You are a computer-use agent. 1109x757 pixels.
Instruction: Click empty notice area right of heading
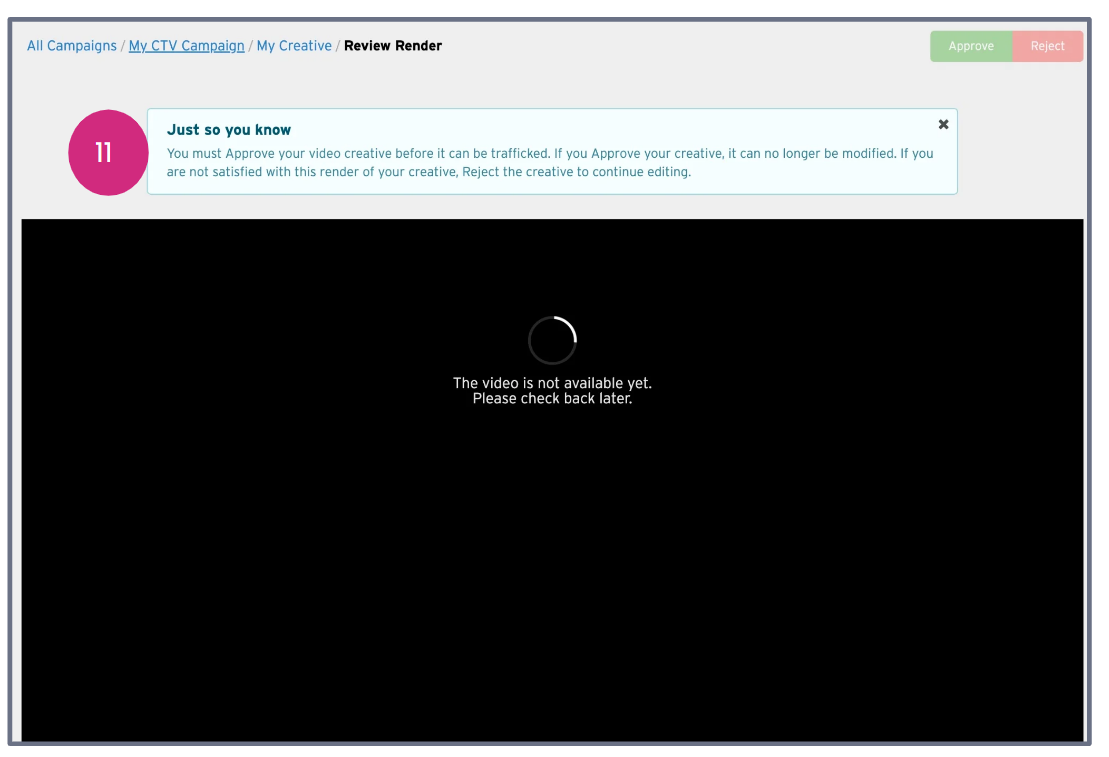pyautogui.click(x=600, y=130)
